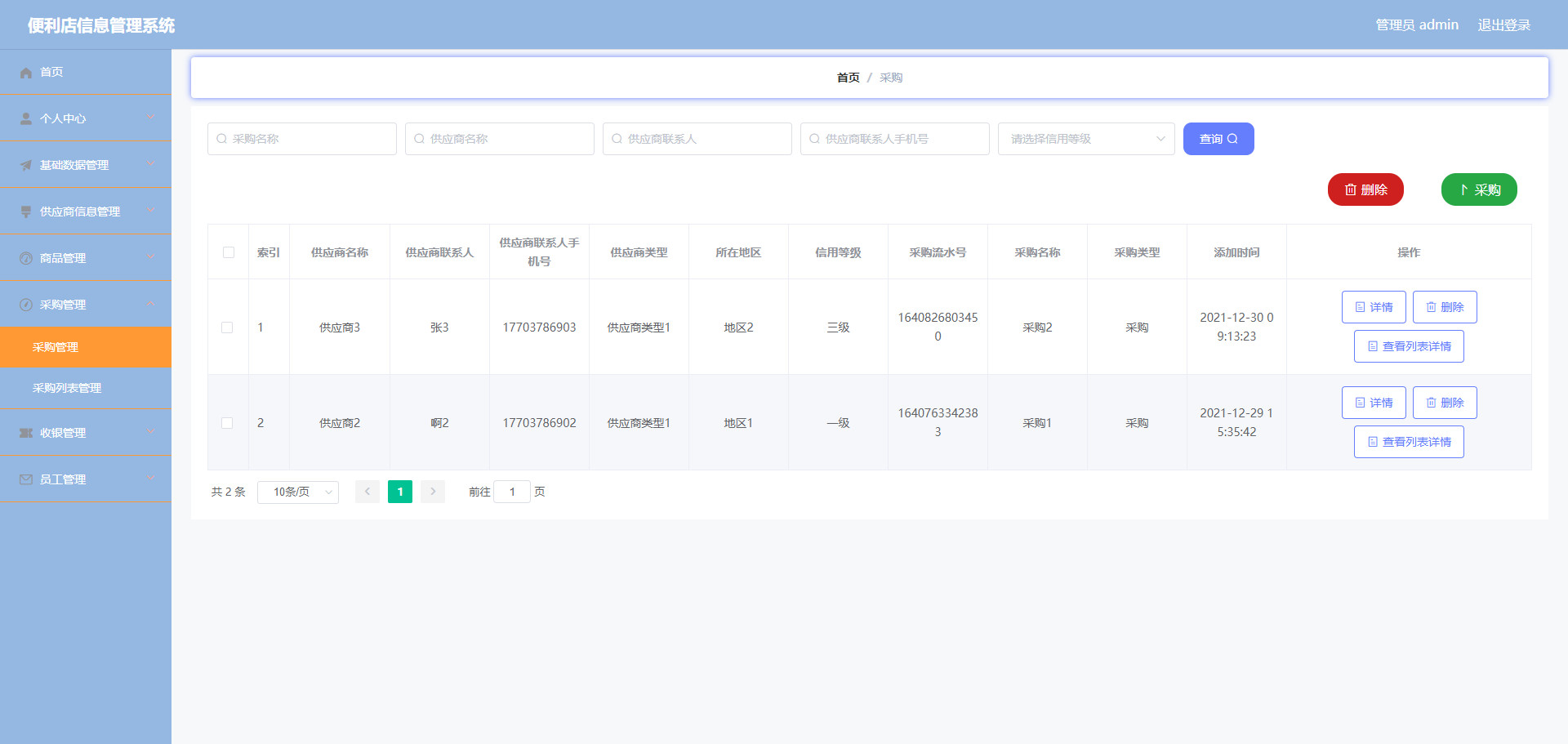Click trash icon on red 删除 button
Viewport: 1568px width, 744px height.
point(1351,189)
